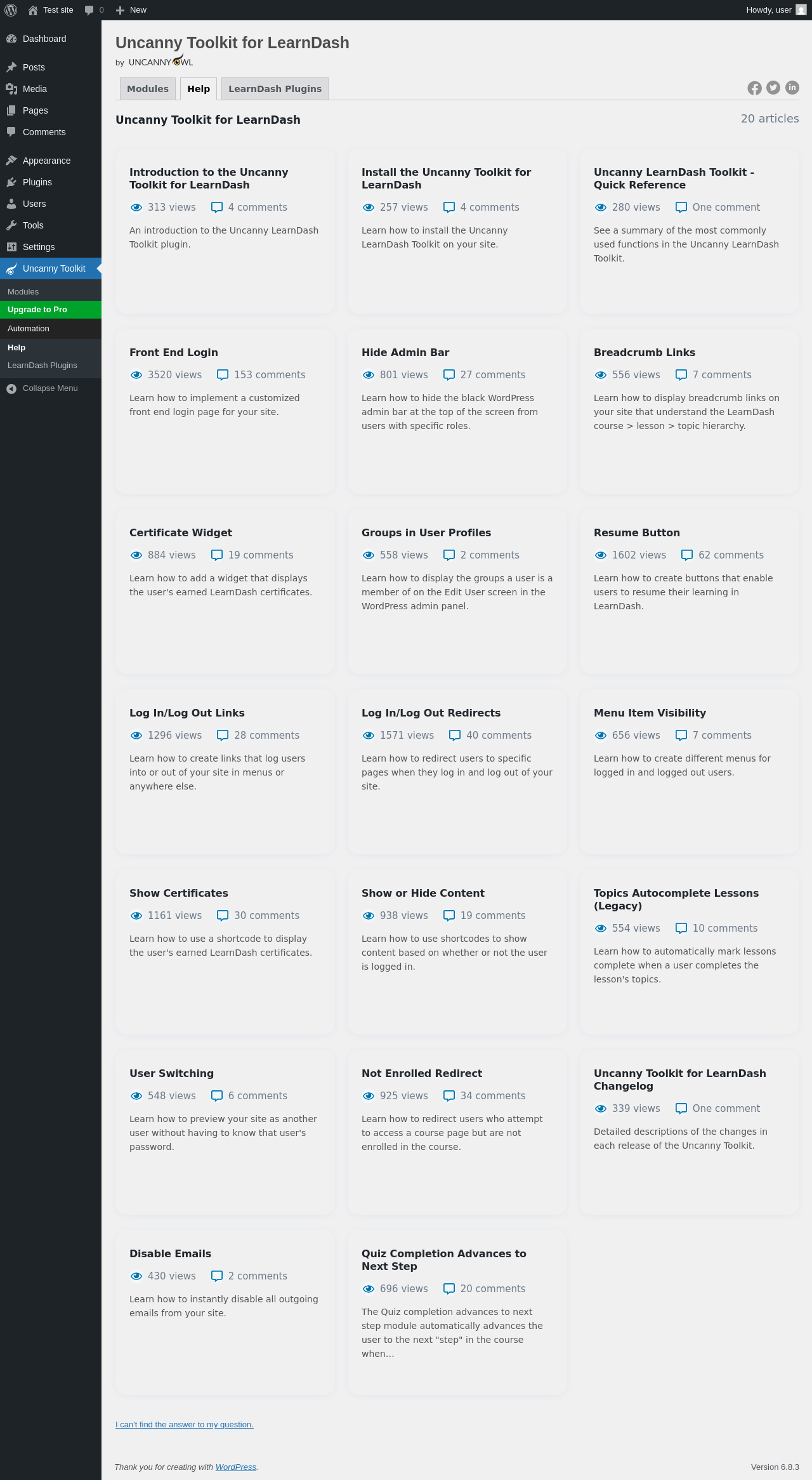Click "3520 views" on Front End Login
Screen dimensions: 812x1480
(174, 375)
